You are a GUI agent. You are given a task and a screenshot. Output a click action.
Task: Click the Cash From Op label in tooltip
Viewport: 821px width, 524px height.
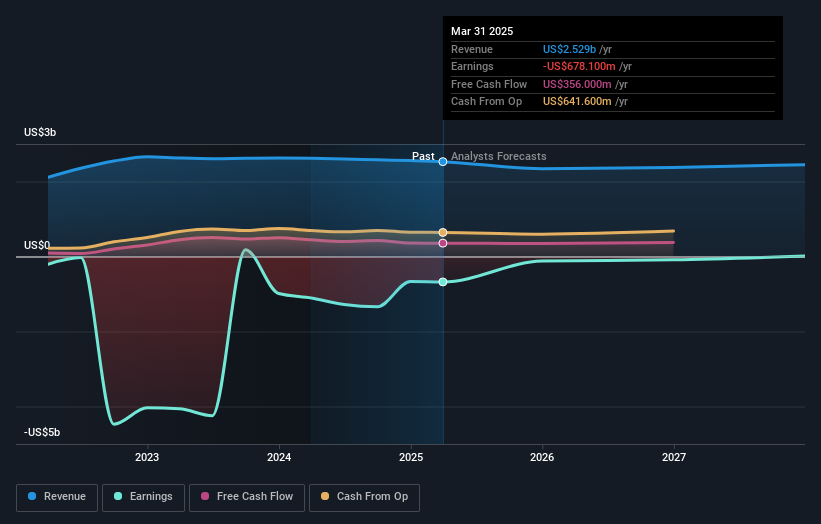click(486, 102)
